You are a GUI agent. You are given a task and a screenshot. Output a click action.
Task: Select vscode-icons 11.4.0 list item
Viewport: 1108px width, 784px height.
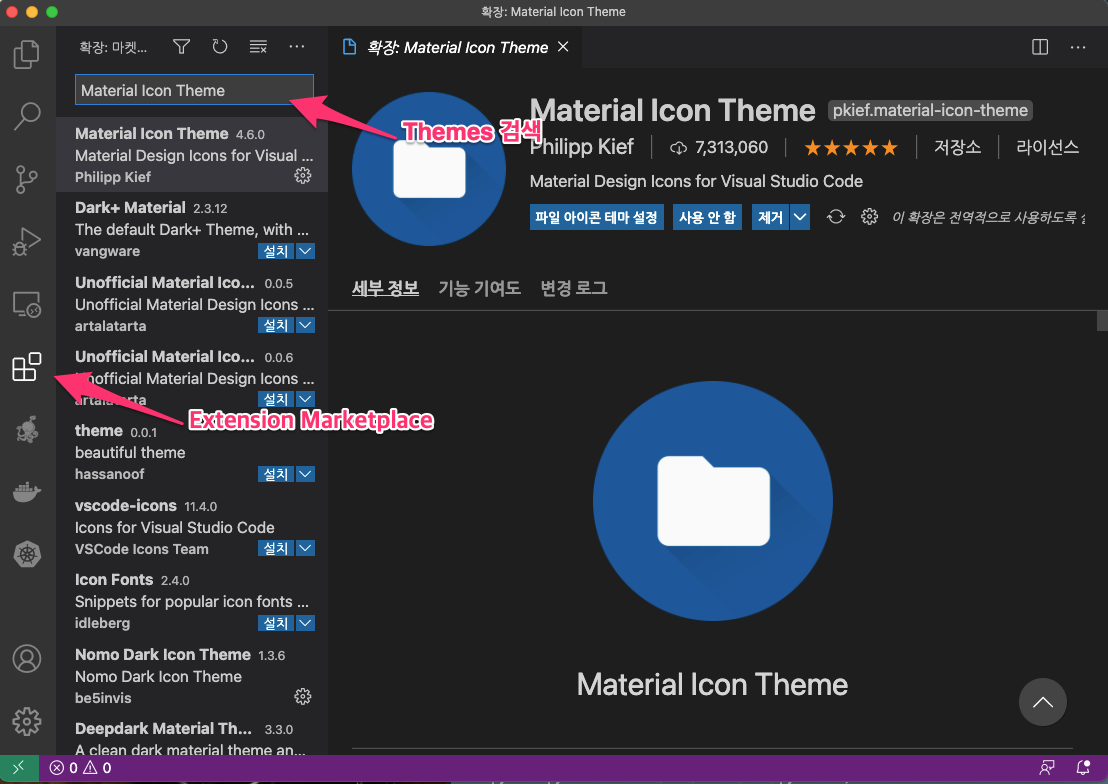192,527
